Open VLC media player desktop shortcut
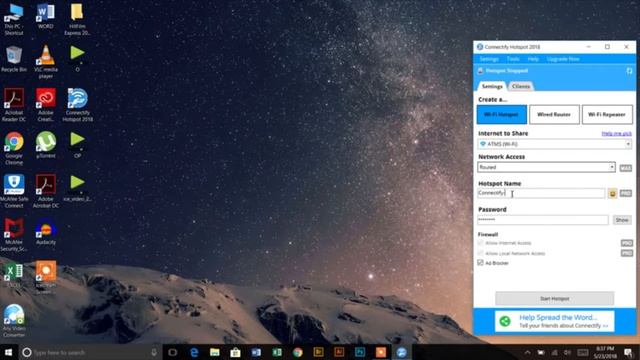 coord(45,62)
